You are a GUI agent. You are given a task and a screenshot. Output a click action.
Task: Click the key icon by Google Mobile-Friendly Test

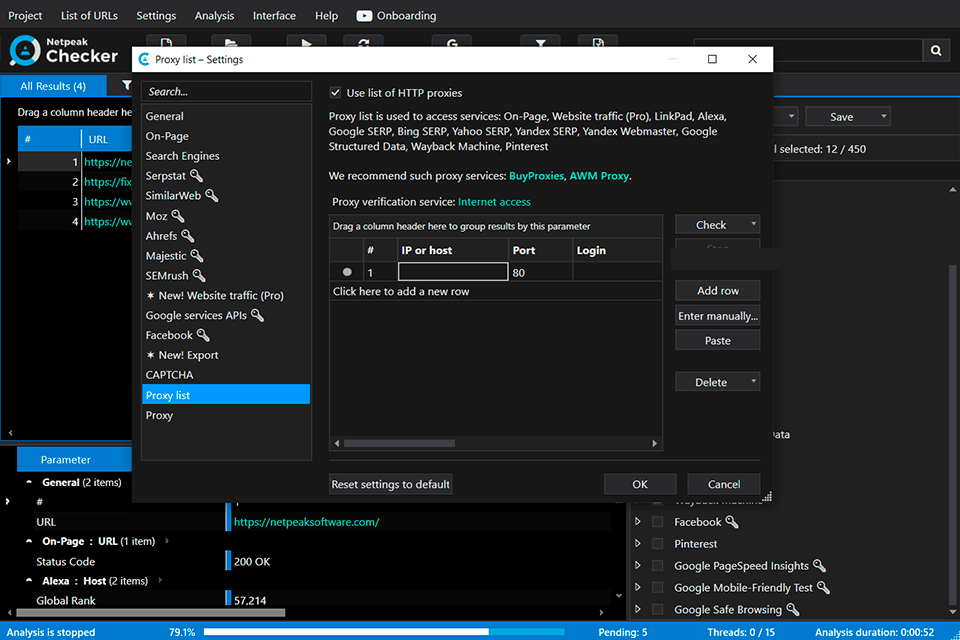point(823,588)
